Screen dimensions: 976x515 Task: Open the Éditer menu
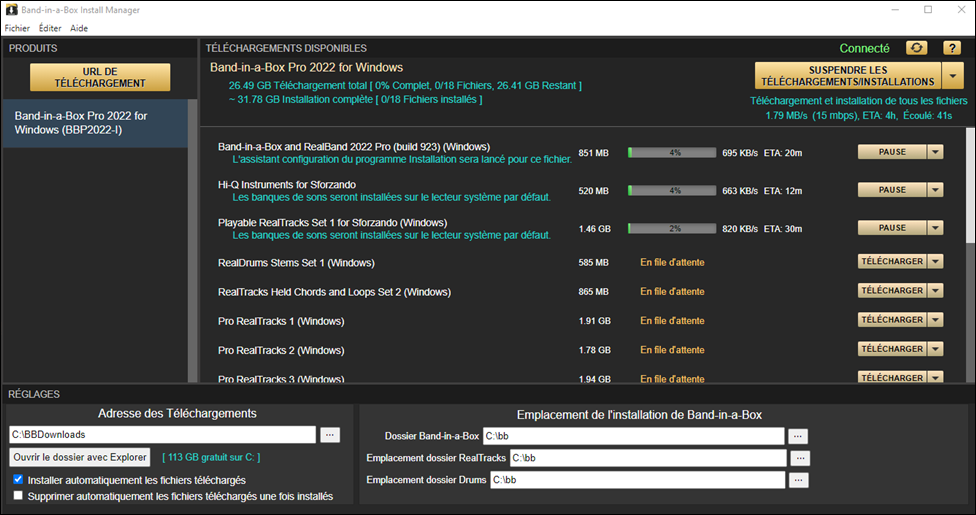click(x=50, y=28)
